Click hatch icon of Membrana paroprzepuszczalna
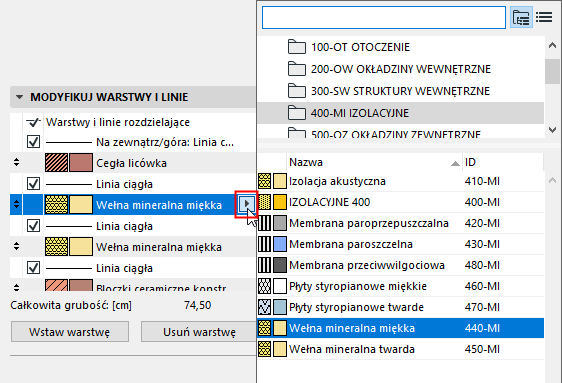Image resolution: width=562 pixels, height=383 pixels. click(265, 223)
